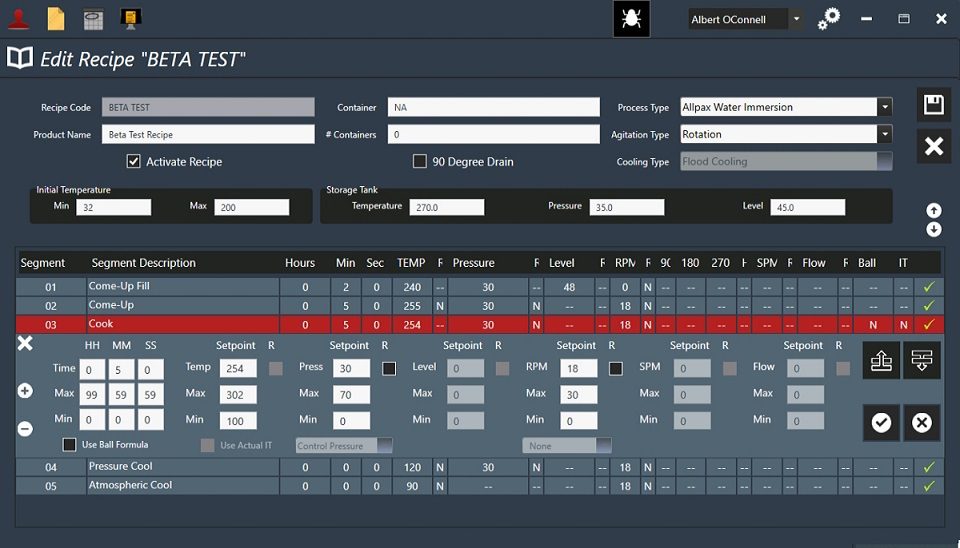Click the TEMP column header
Screen dimensions: 960x548
(411, 263)
